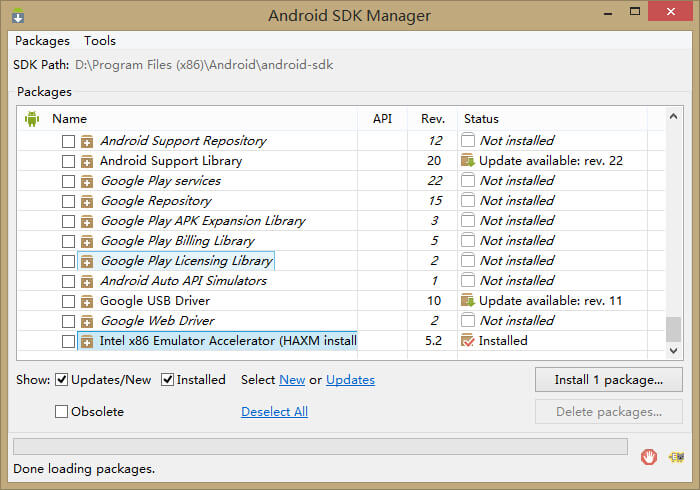Click the not-installed status icon for Google Repository
The image size is (700, 490).
pyautogui.click(x=467, y=200)
